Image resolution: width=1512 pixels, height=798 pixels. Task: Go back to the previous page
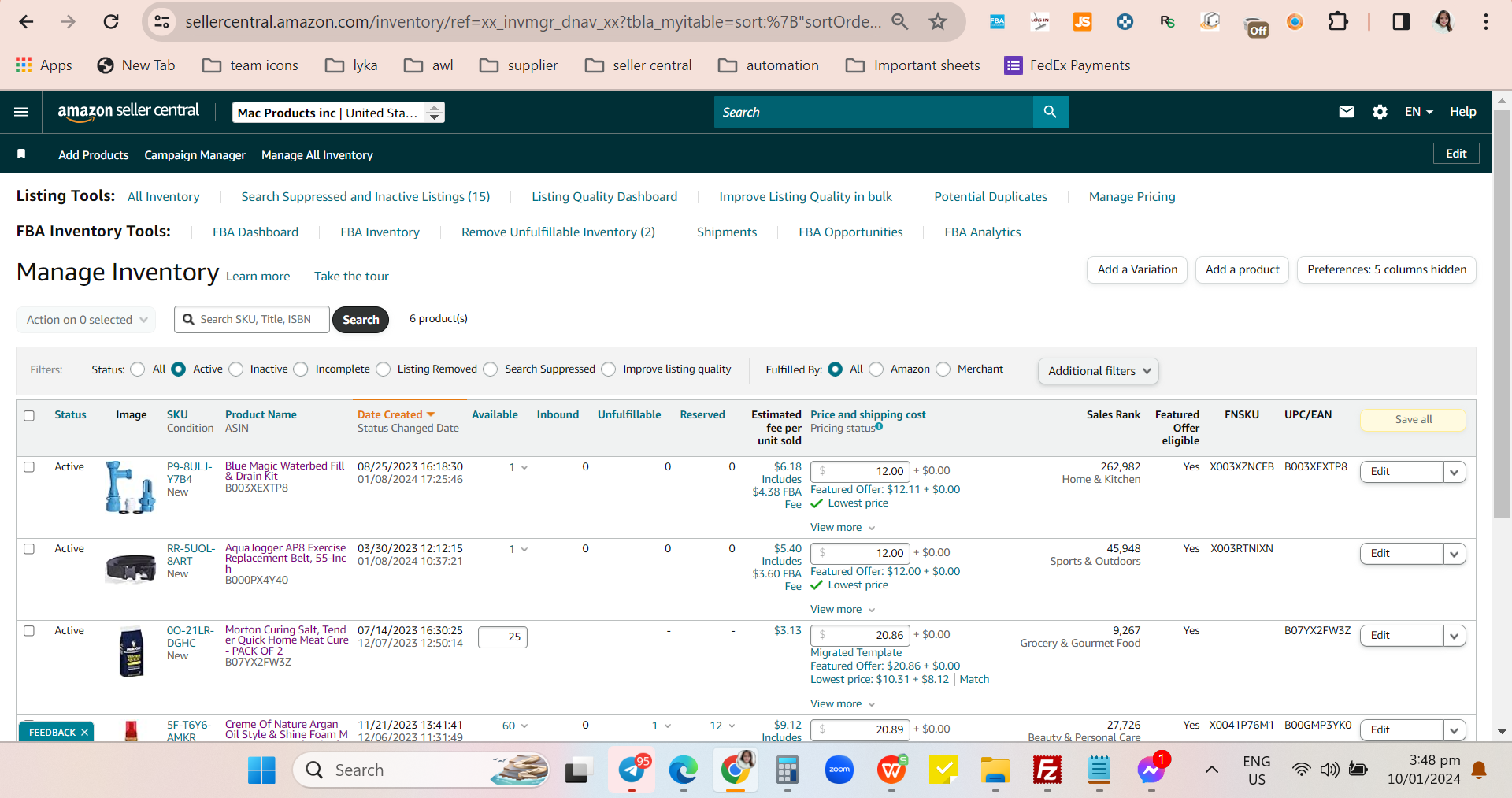26,21
